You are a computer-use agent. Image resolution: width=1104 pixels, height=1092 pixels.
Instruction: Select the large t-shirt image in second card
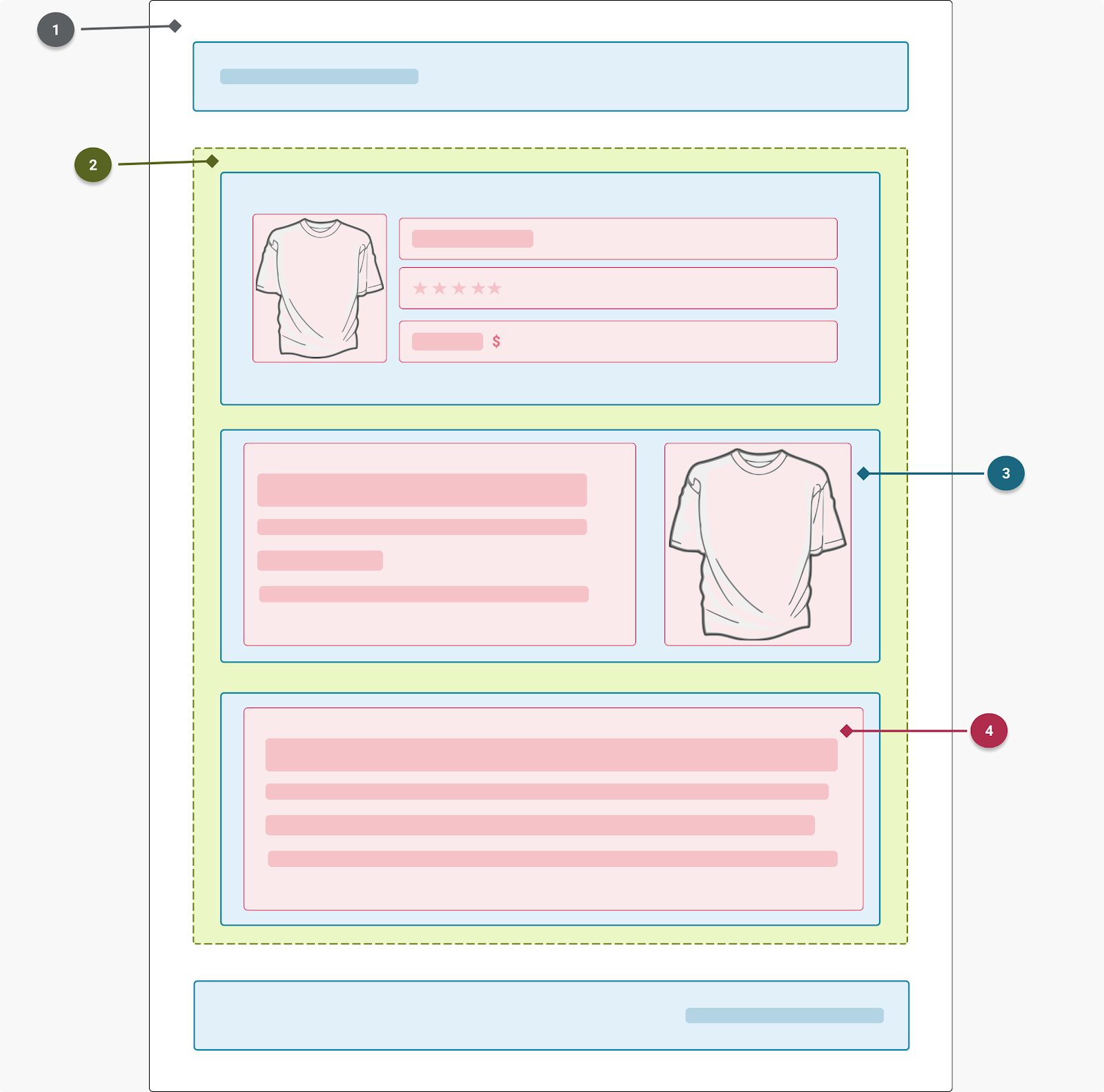point(758,545)
